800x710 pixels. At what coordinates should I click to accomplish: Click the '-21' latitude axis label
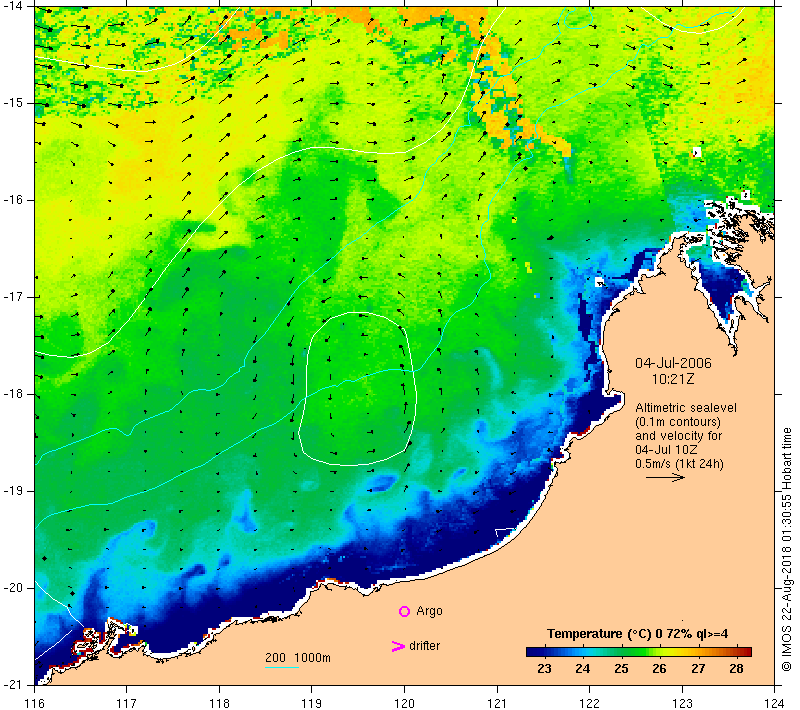tap(13, 685)
